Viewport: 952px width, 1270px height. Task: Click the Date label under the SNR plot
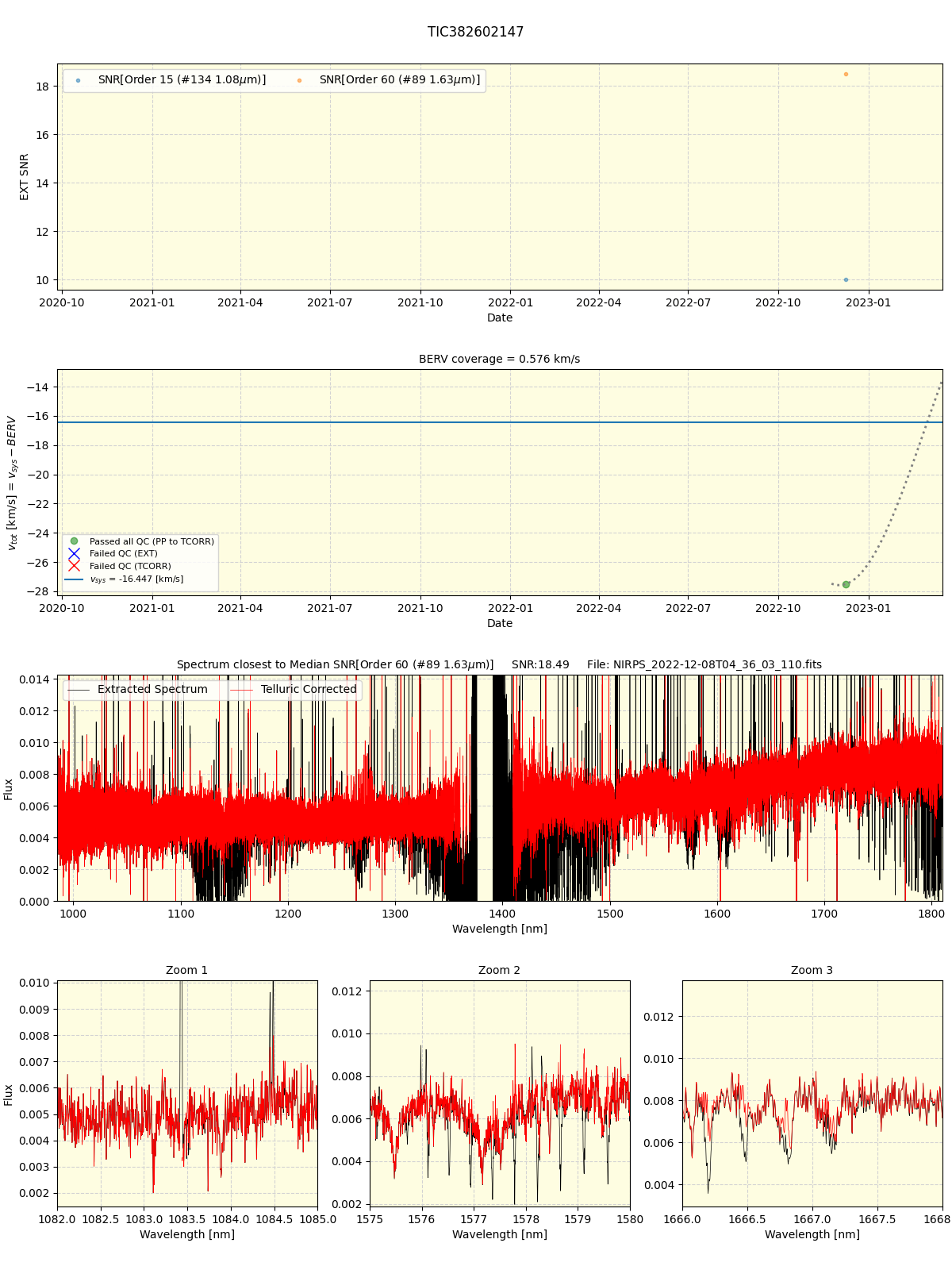click(x=499, y=317)
